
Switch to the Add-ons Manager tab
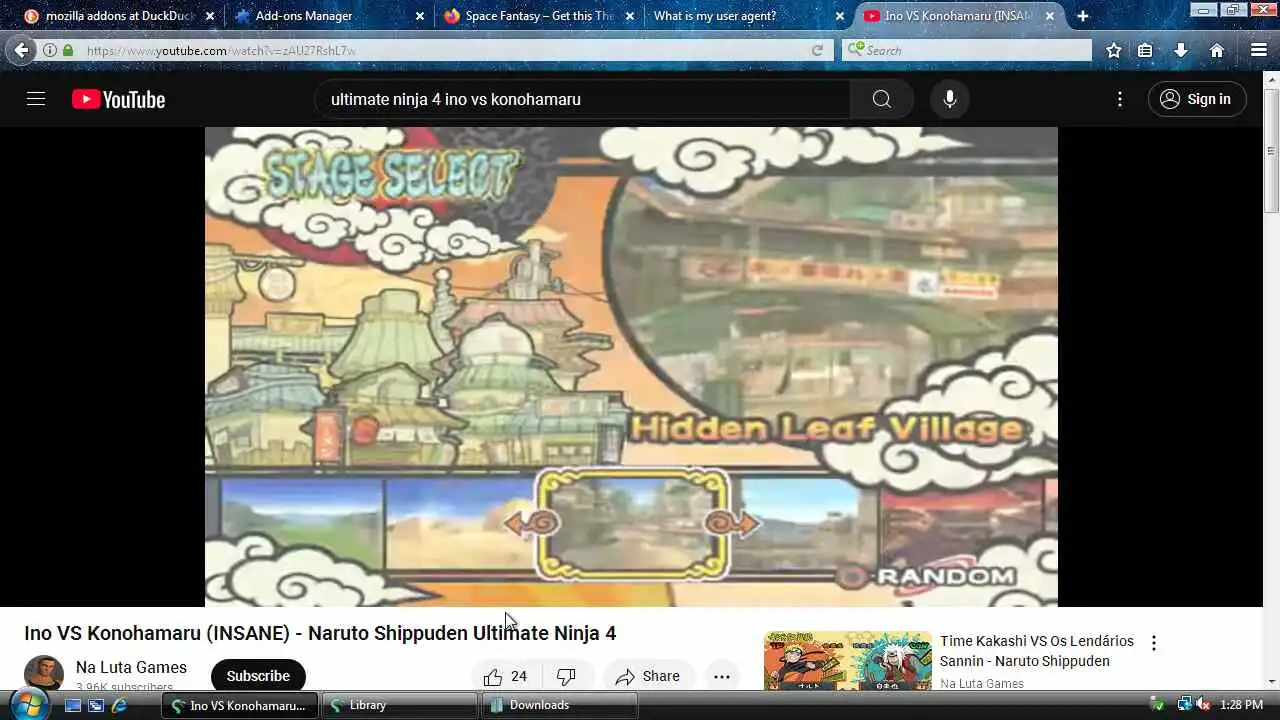(330, 16)
